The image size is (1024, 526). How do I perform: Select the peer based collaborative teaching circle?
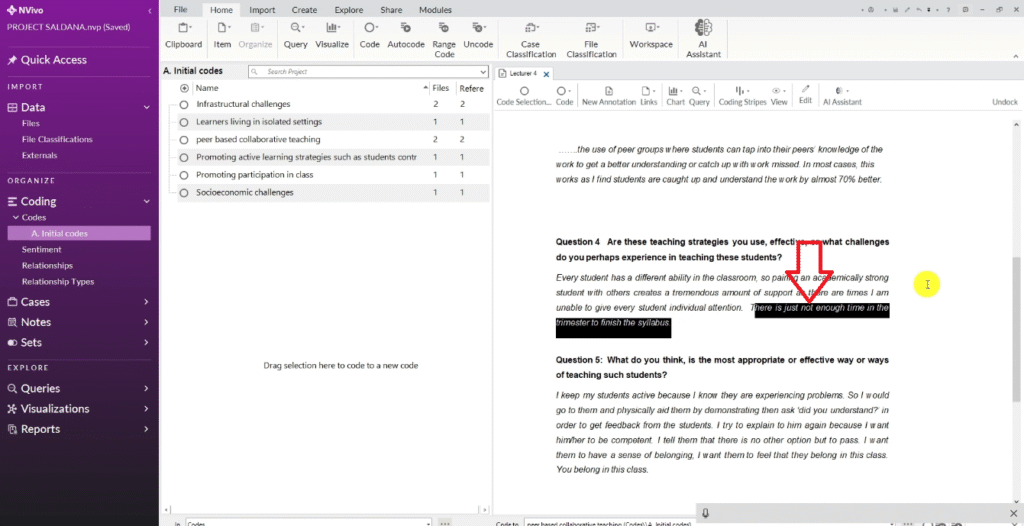click(184, 139)
